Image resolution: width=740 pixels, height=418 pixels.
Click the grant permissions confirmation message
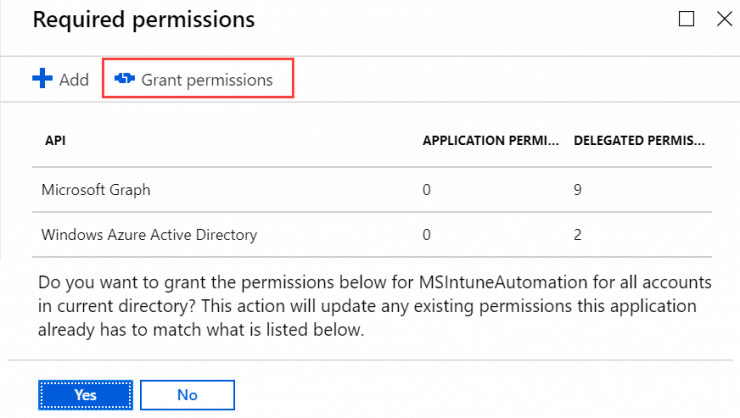tap(370, 302)
